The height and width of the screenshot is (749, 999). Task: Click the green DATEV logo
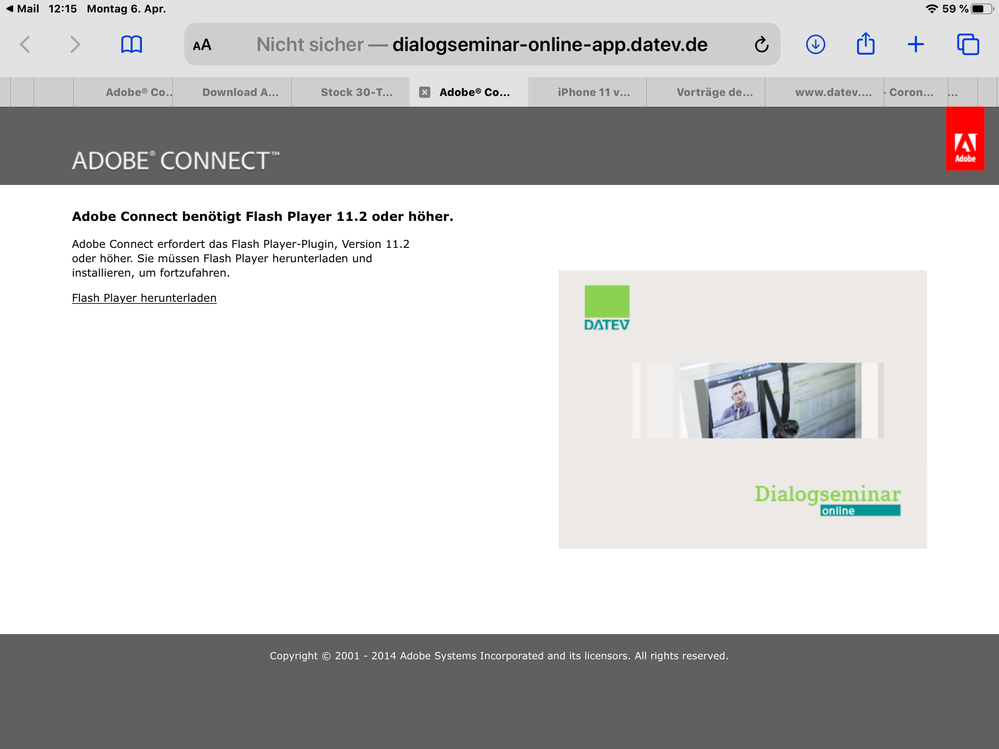[607, 308]
